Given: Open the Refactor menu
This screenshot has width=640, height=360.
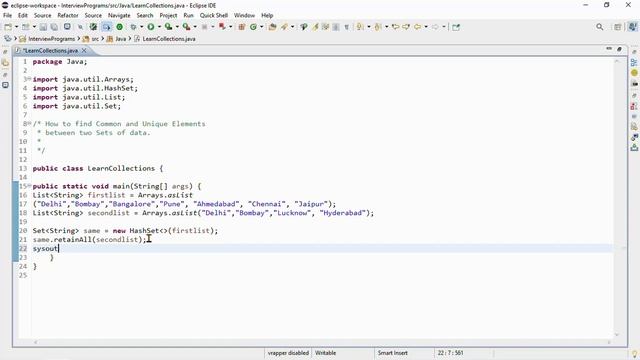Looking at the screenshot, I should 68,16.
